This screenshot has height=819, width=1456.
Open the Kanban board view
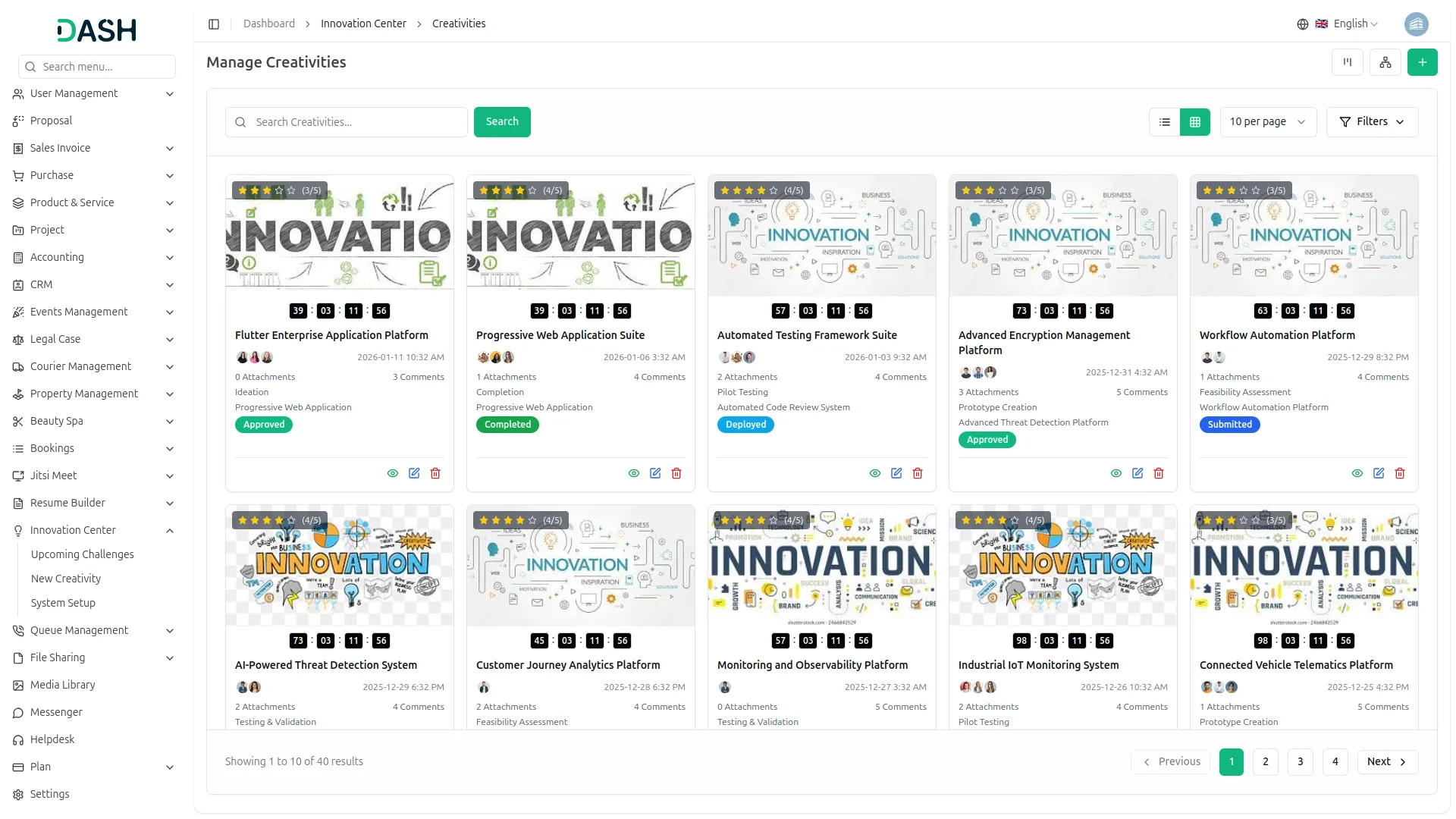(1347, 62)
